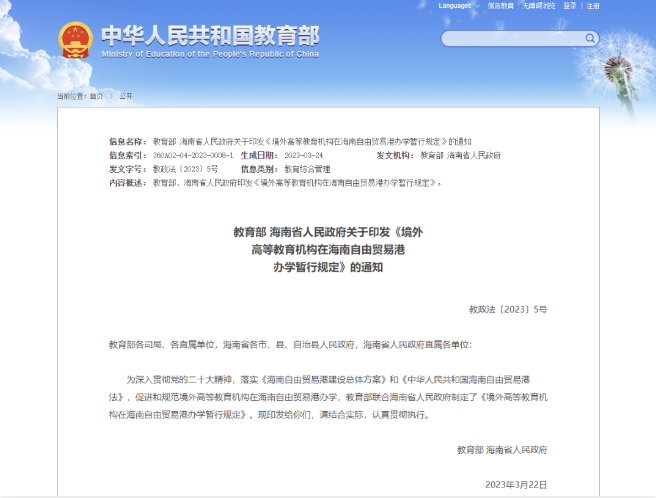Click the national emblem logo
656x498 pixels.
click(75, 40)
